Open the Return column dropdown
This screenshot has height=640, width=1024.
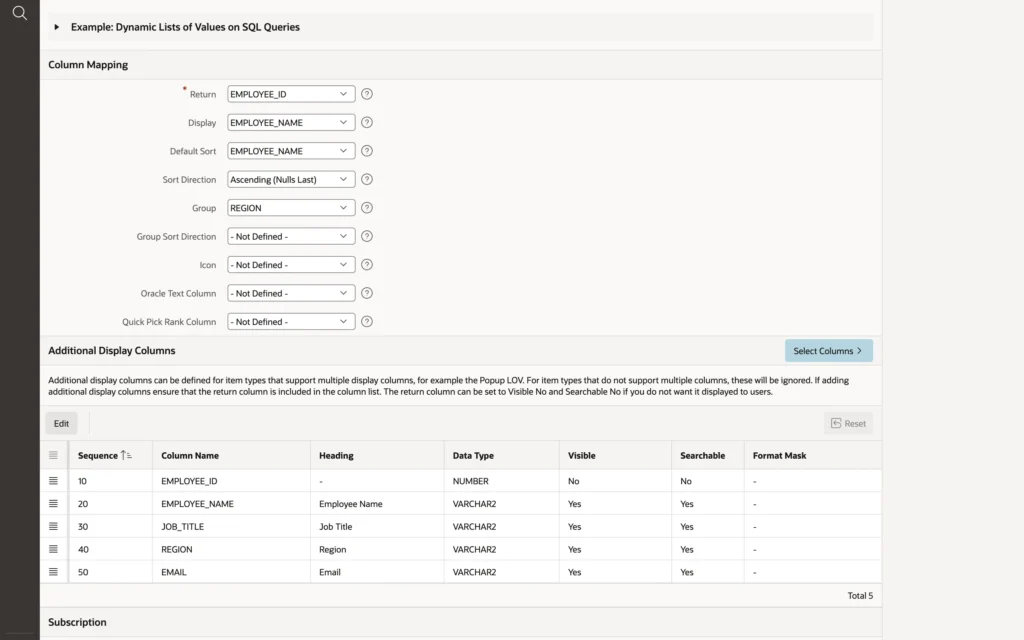(291, 94)
